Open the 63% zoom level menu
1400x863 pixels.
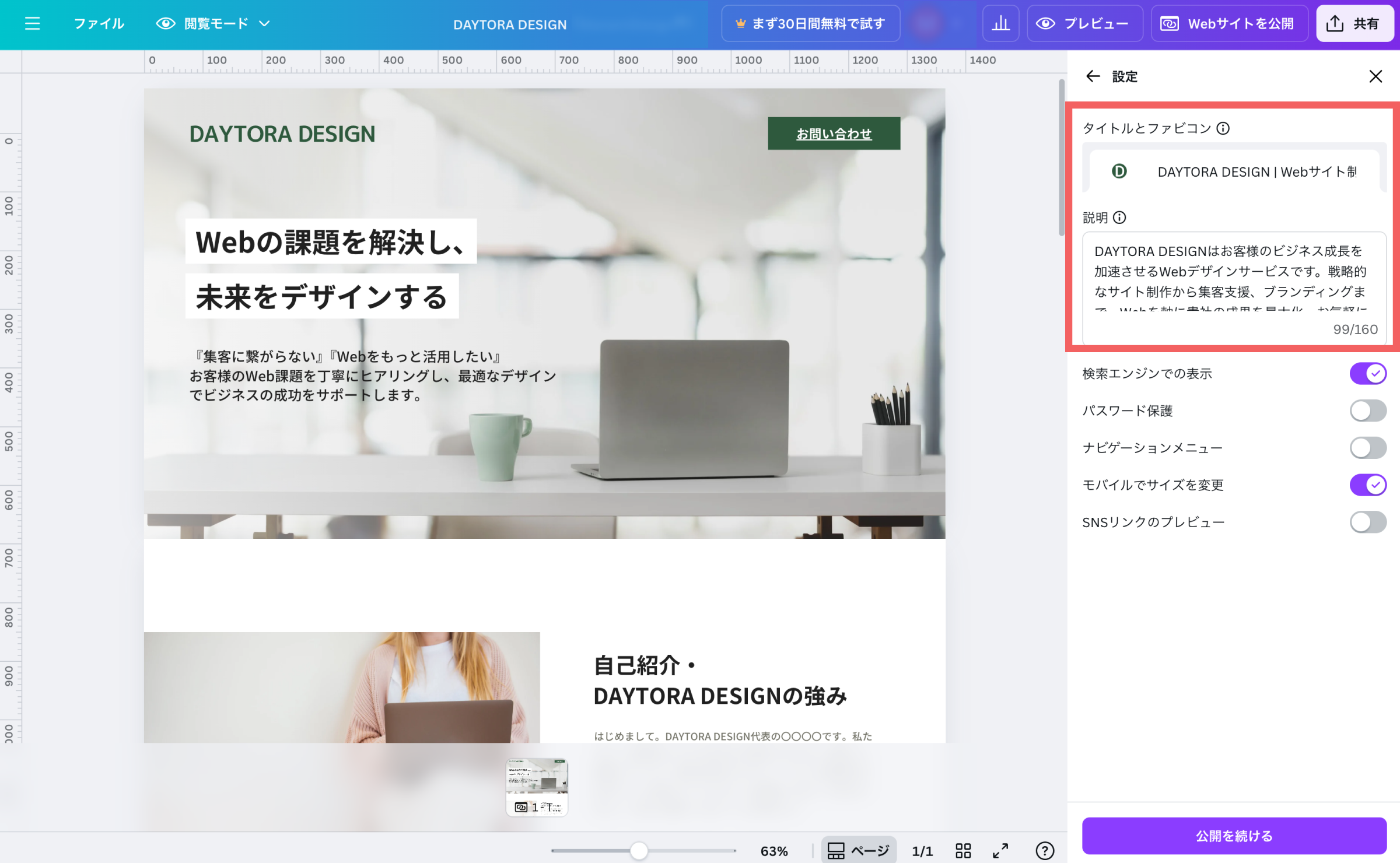tap(773, 851)
